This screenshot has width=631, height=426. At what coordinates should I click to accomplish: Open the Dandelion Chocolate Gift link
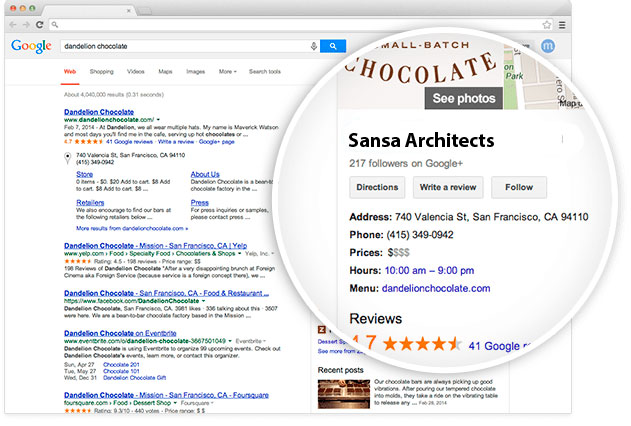pyautogui.click(x=134, y=378)
